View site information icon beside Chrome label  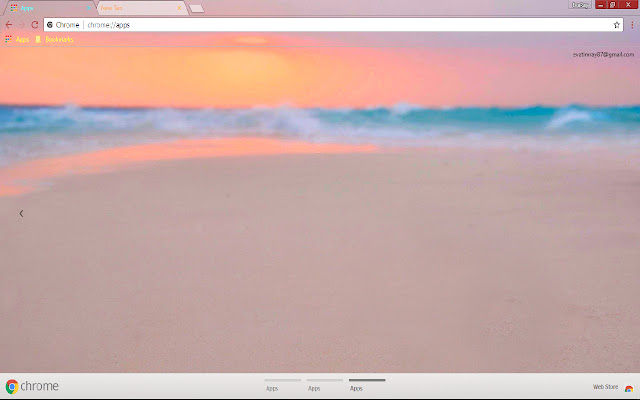point(50,25)
